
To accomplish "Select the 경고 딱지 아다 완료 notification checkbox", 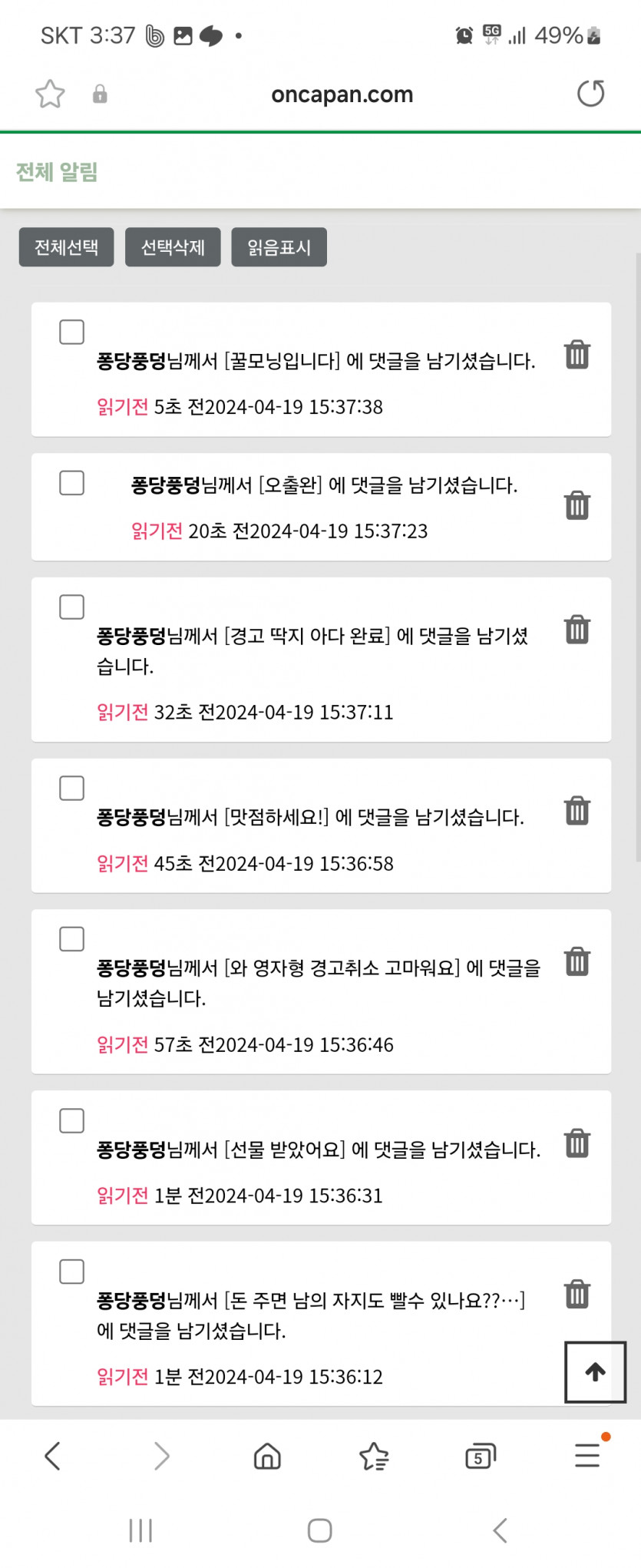I will point(72,607).
